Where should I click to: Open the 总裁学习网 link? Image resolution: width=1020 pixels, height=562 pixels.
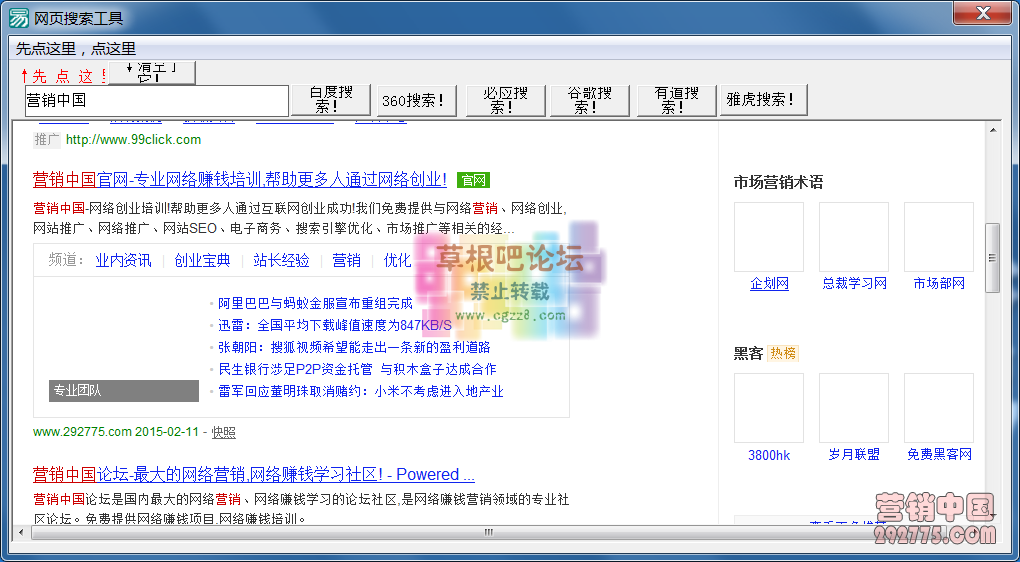(854, 284)
